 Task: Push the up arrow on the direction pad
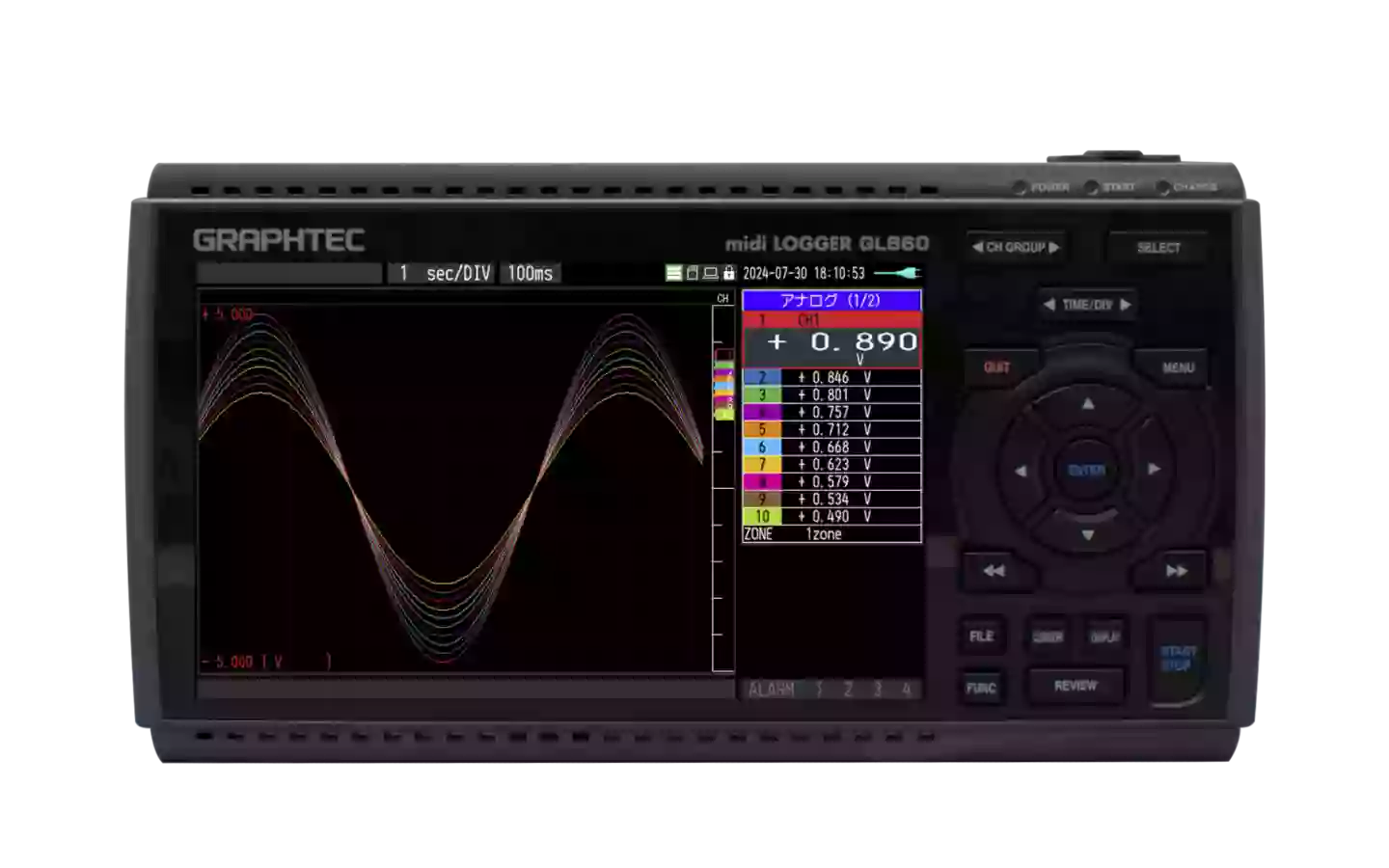1087,404
